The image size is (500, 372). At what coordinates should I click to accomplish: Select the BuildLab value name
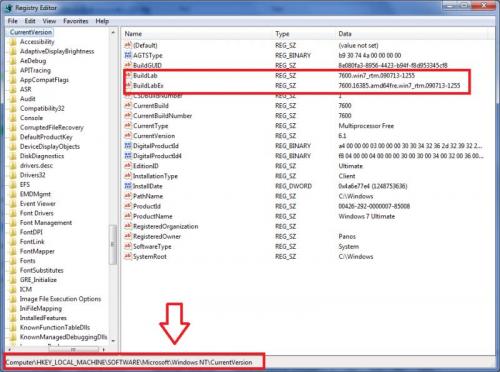click(x=145, y=76)
